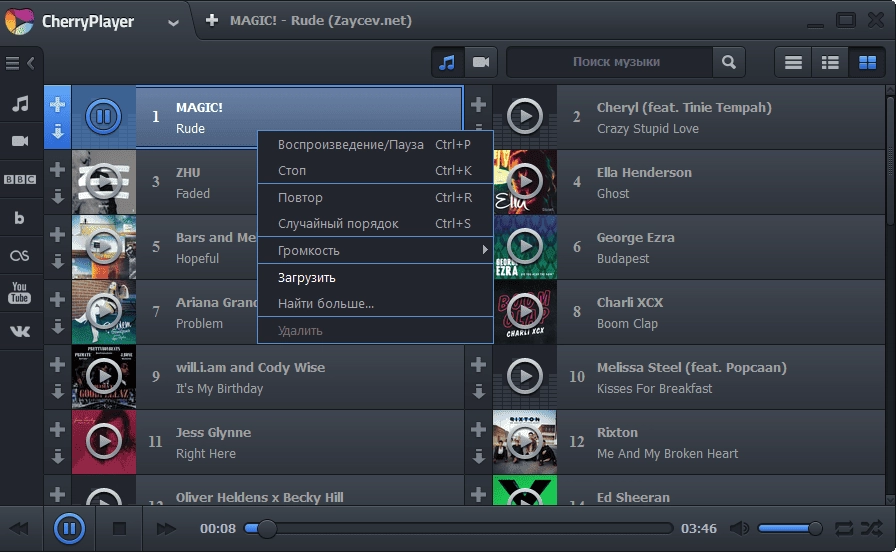Add Cheryl Crazy Stupid Love to playlist
896x553 pixels.
coord(478,105)
